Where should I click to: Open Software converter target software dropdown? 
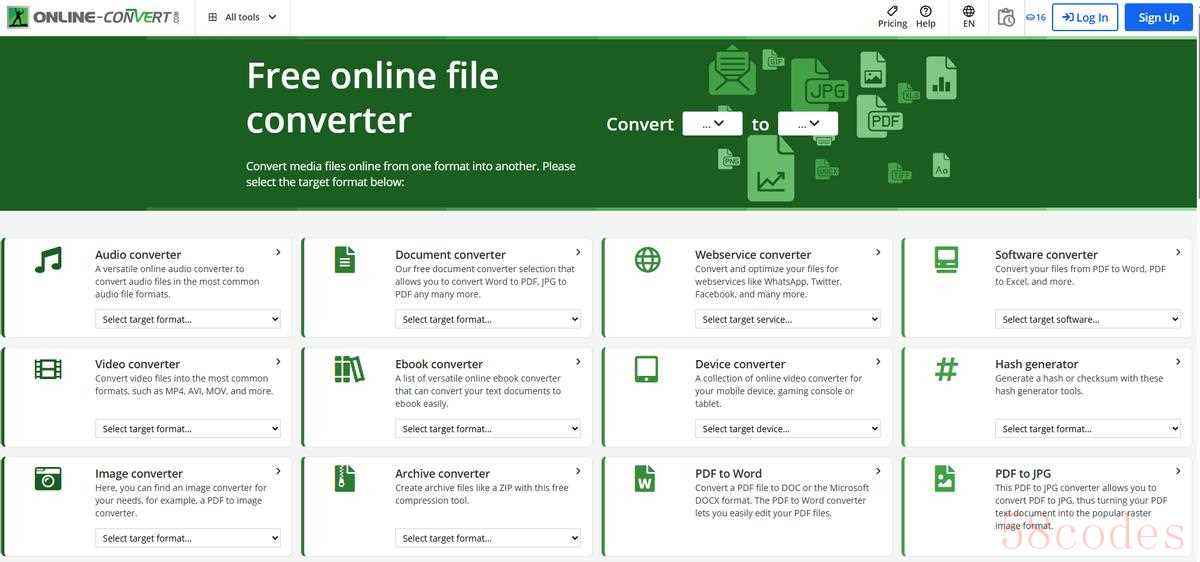[1088, 319]
